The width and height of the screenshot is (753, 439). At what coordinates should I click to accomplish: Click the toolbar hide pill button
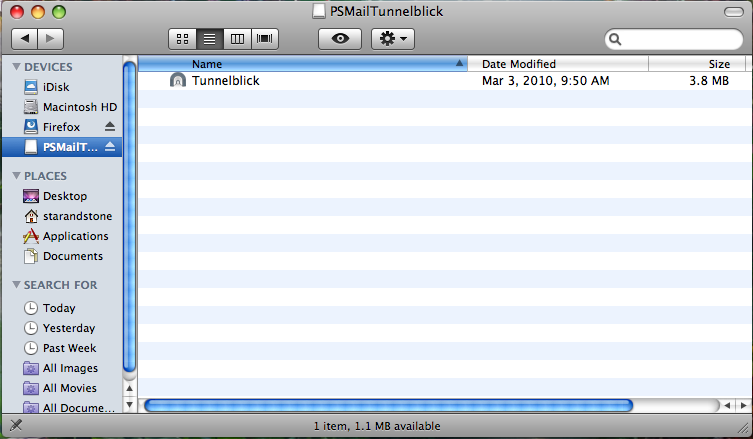734,12
